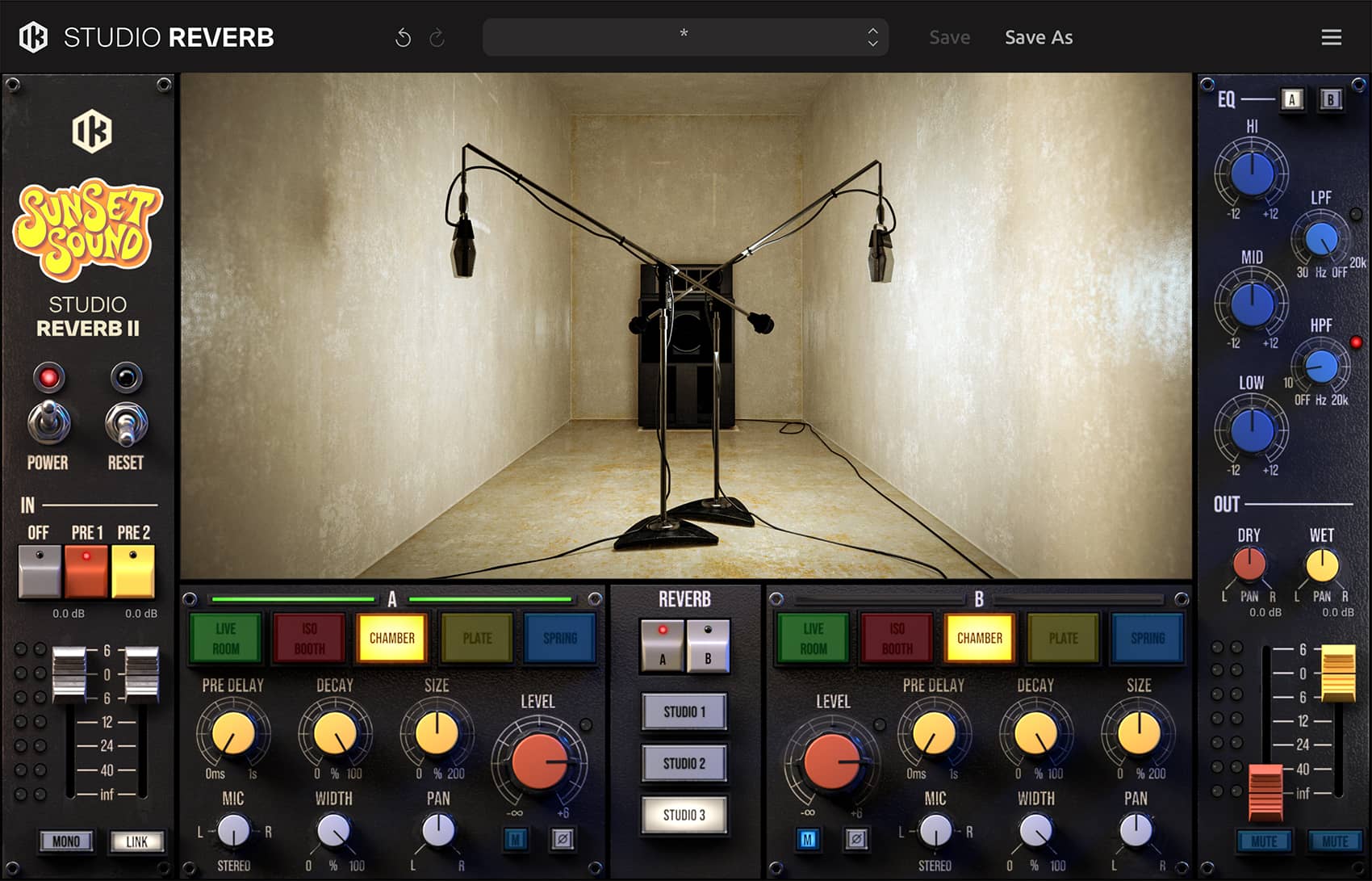Screen dimensions: 1372x881
Task: Flip the Power toggle switch
Action: (x=48, y=422)
